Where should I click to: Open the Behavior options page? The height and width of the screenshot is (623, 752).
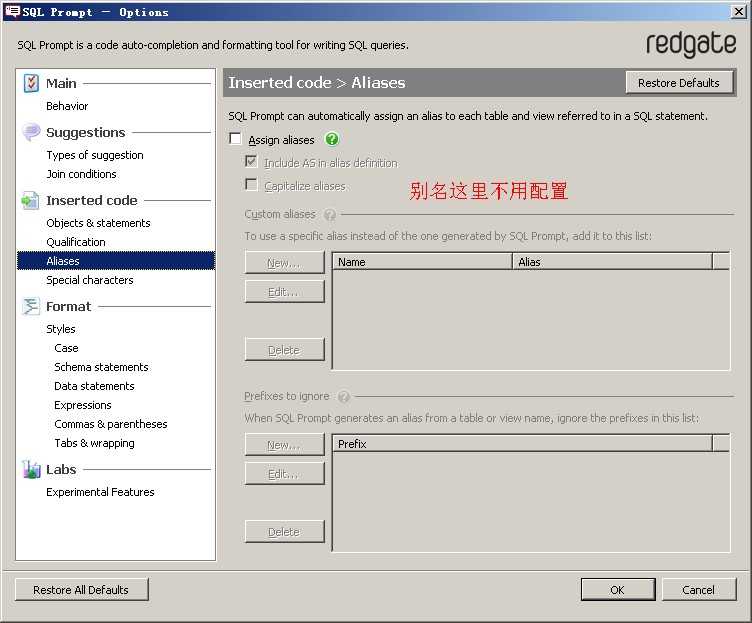tap(67, 106)
